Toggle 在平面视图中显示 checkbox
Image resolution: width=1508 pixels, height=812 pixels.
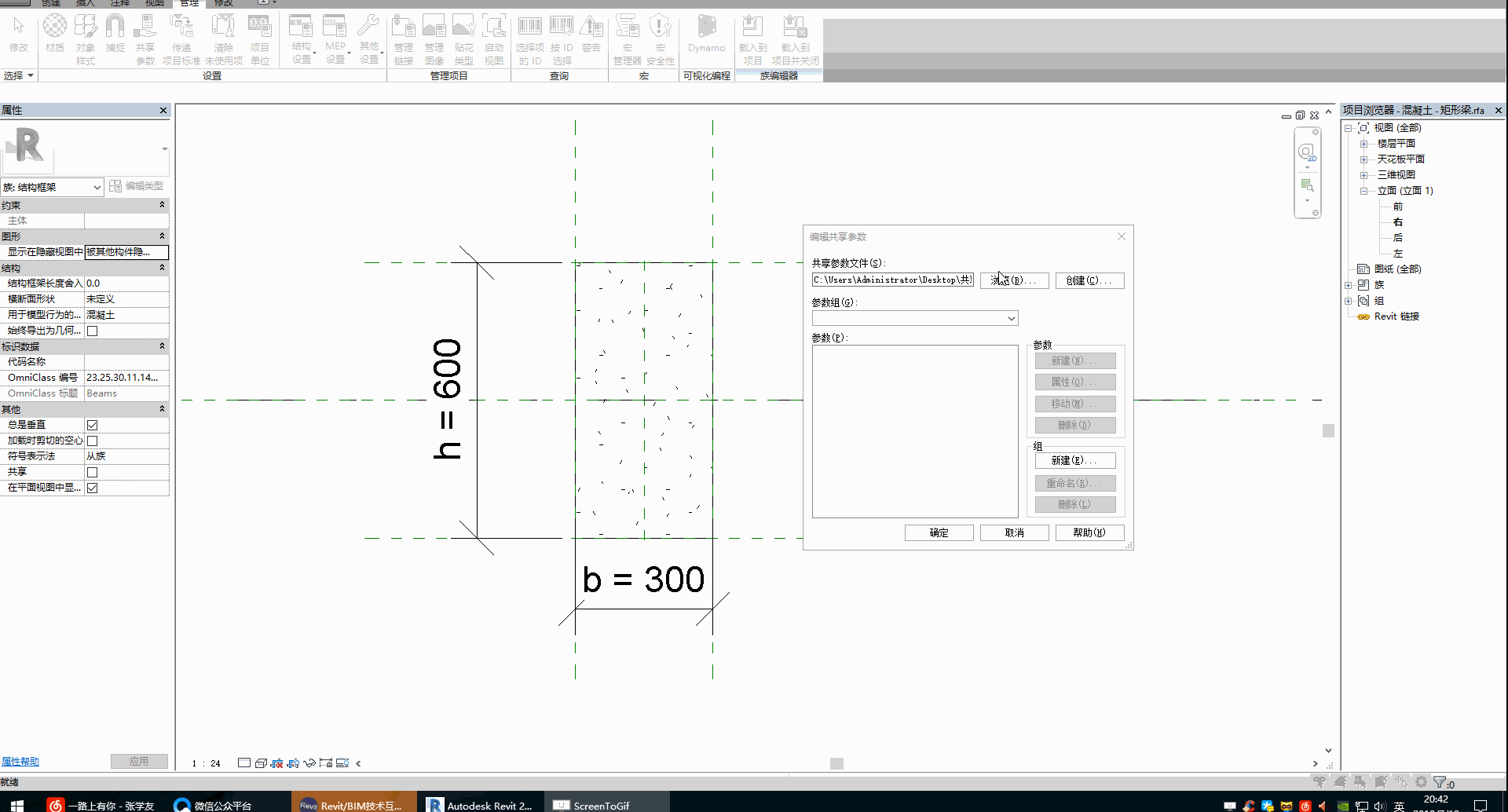92,488
